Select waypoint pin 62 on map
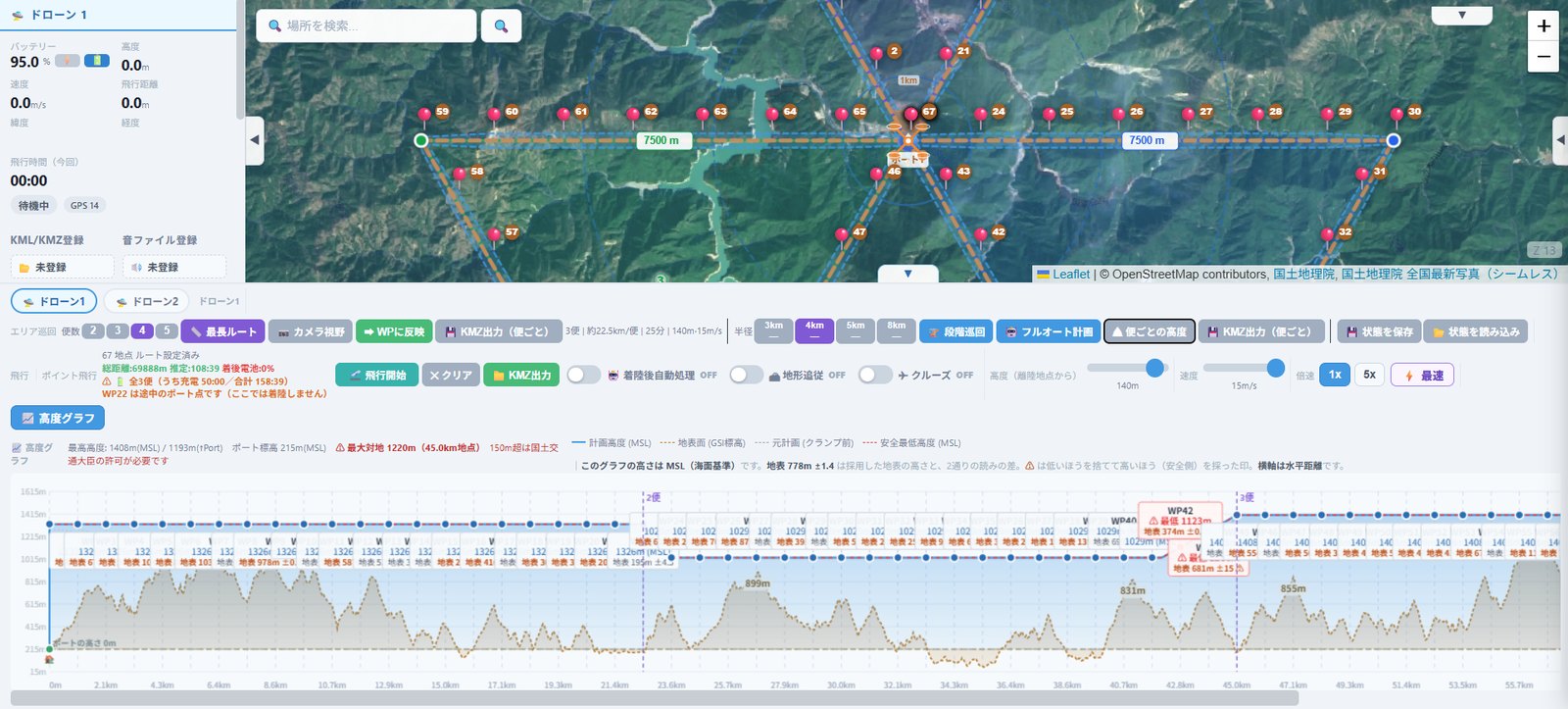This screenshot has width=1568, height=709. pos(633,116)
